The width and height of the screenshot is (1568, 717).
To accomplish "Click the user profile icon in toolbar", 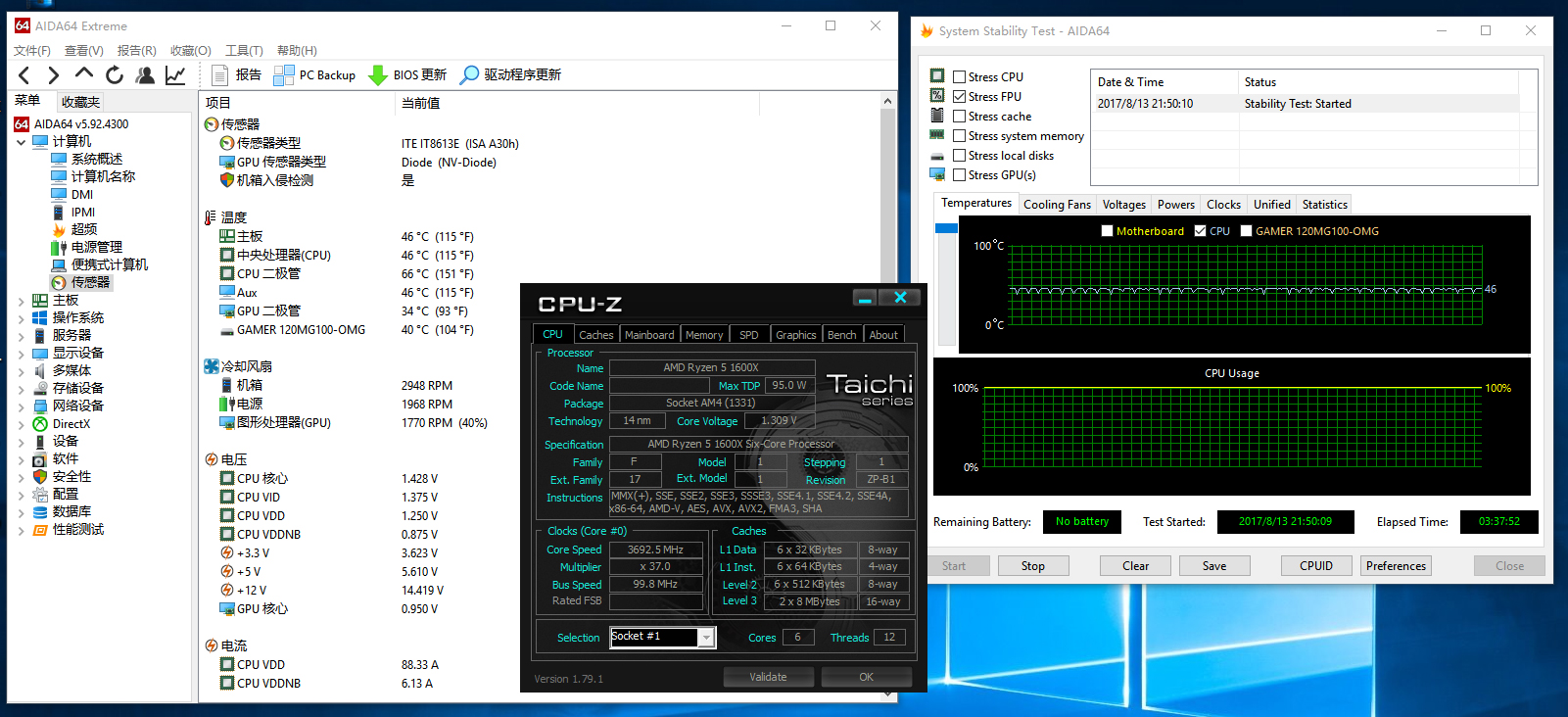I will point(145,75).
